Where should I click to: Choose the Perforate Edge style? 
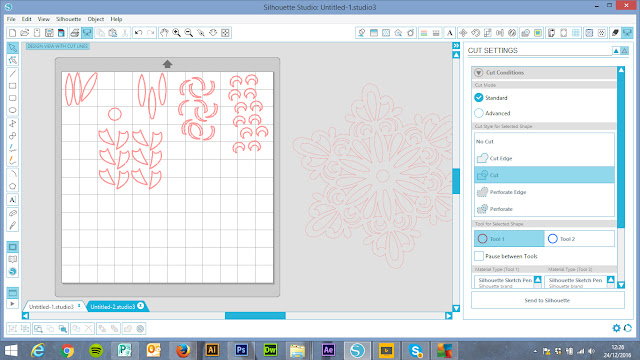coord(544,192)
